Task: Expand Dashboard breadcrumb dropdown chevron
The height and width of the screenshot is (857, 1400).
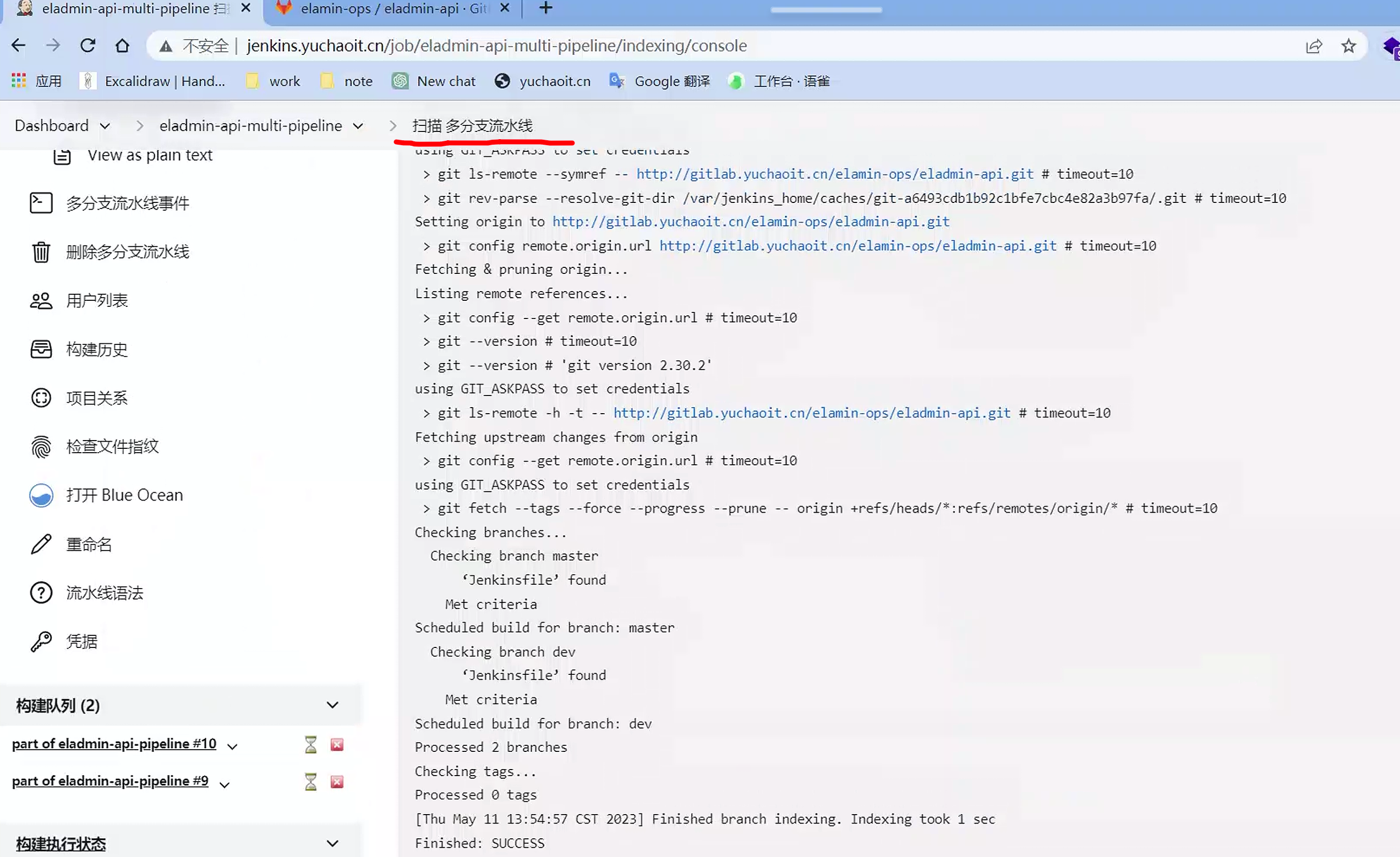Action: [x=105, y=126]
